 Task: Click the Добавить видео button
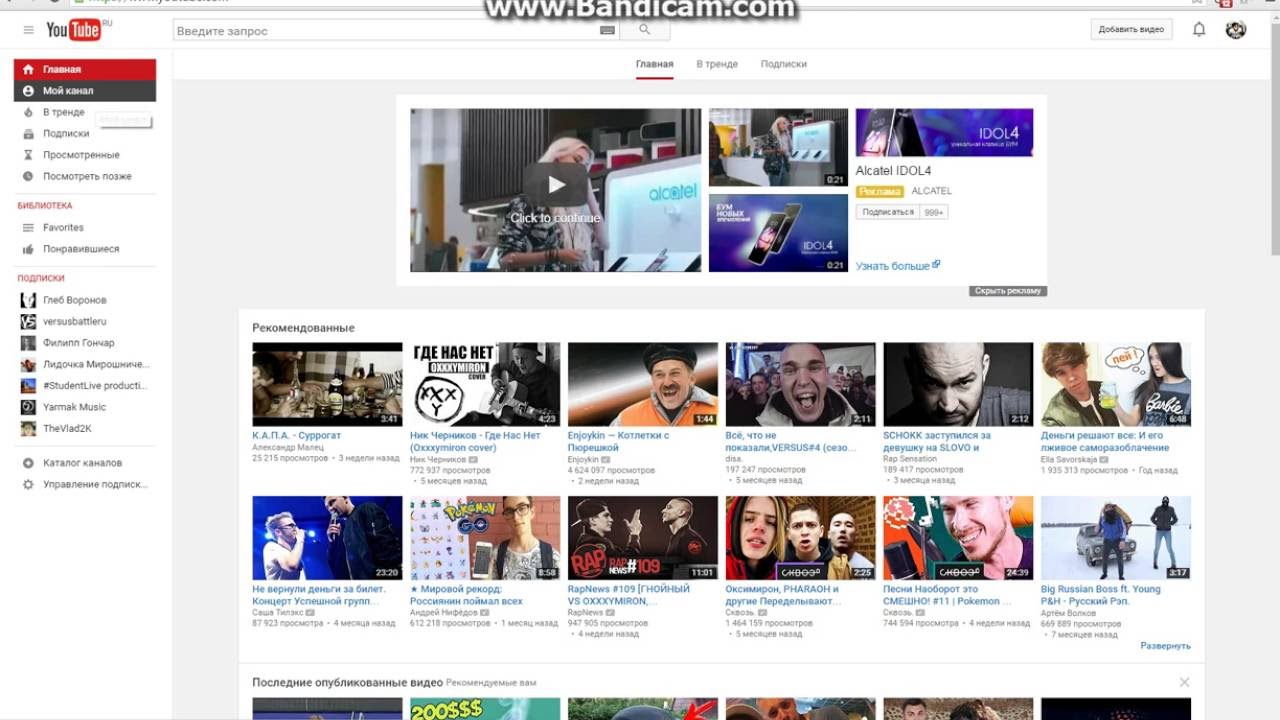(1131, 30)
